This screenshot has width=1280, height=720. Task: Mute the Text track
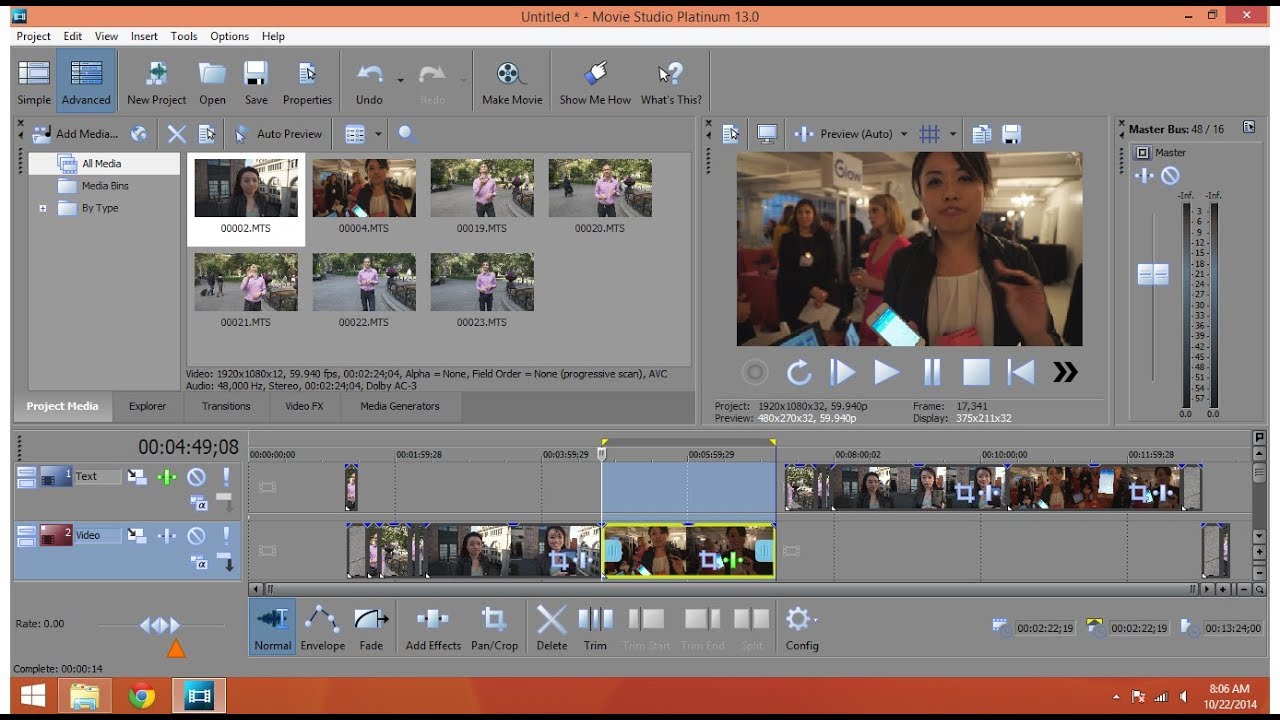pos(196,477)
